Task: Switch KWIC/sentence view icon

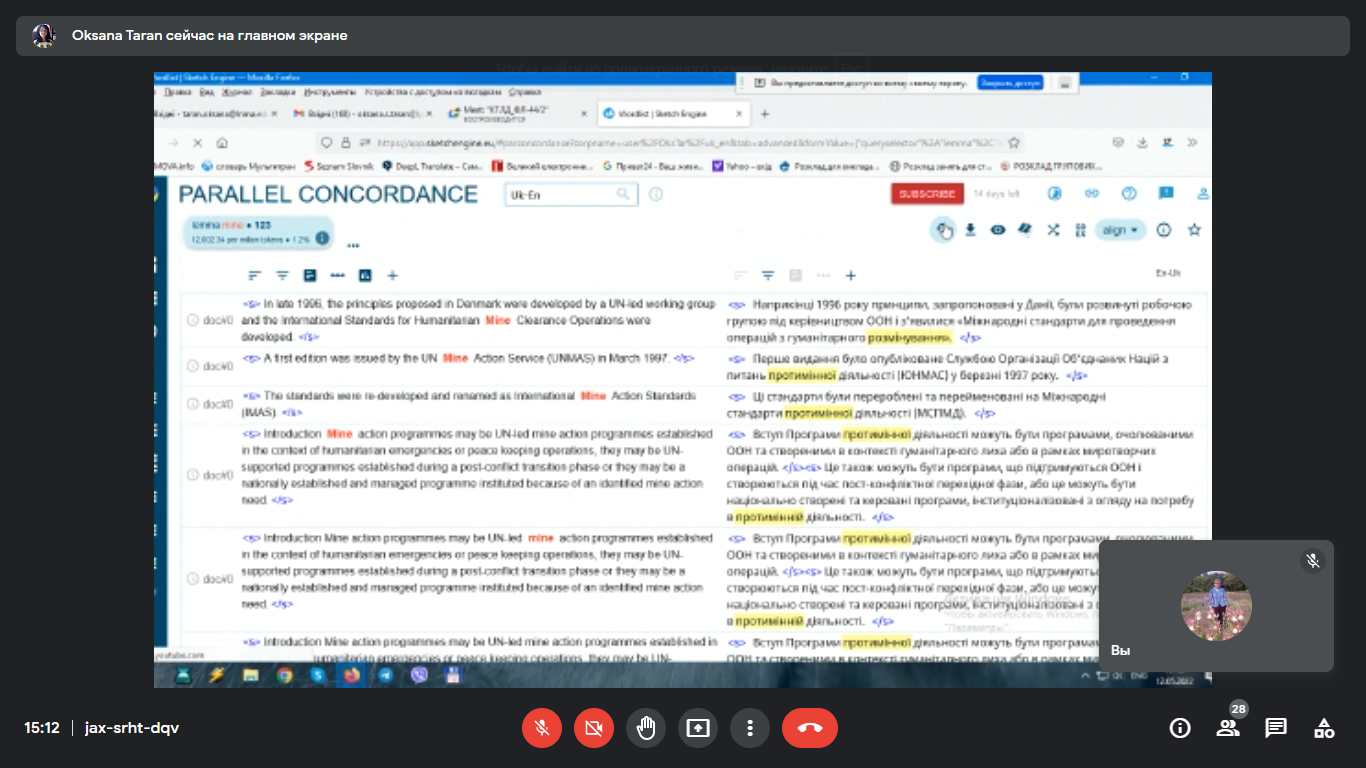Action: 1025,230
